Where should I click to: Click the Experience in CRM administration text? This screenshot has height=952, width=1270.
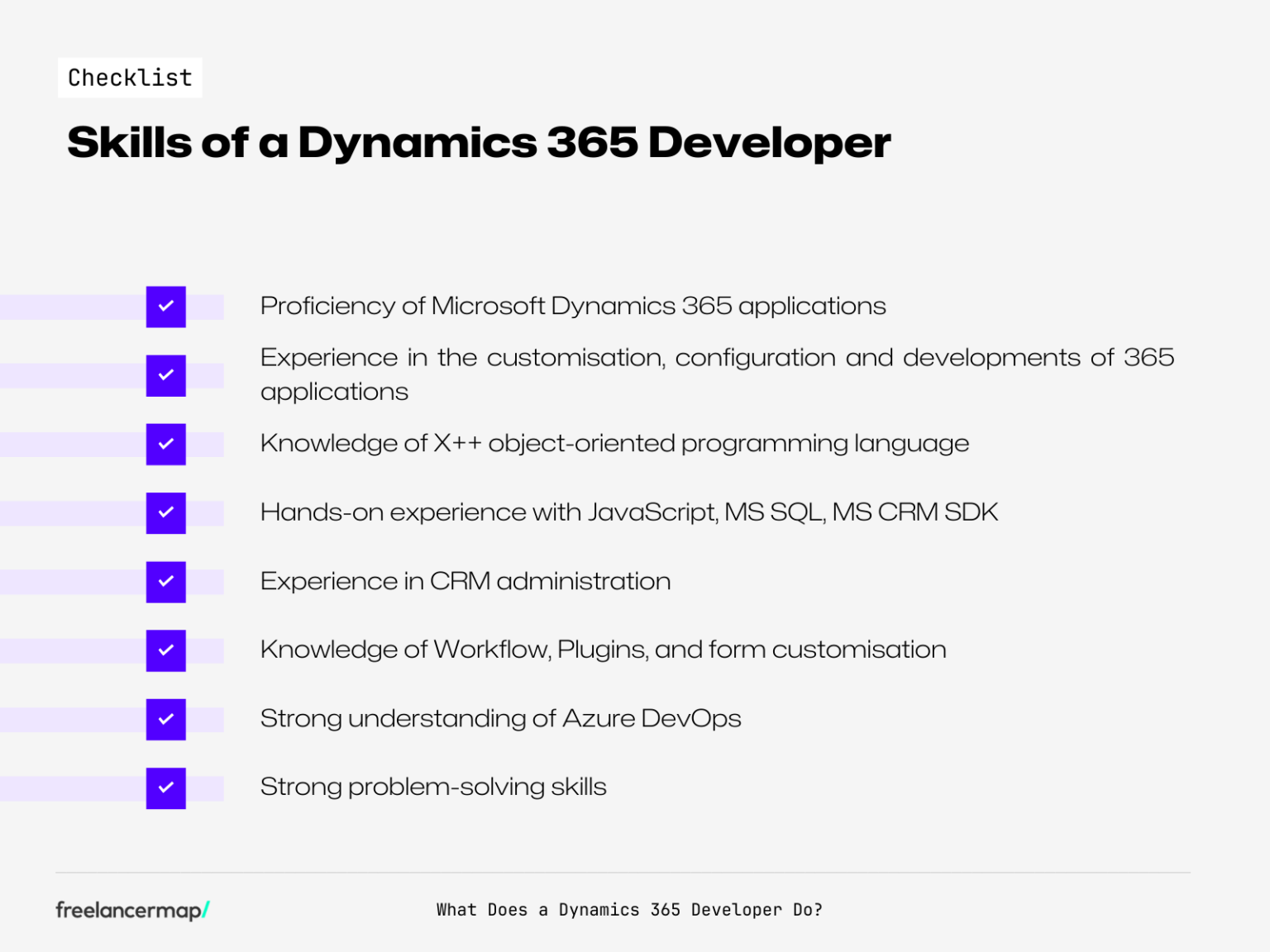coord(466,581)
